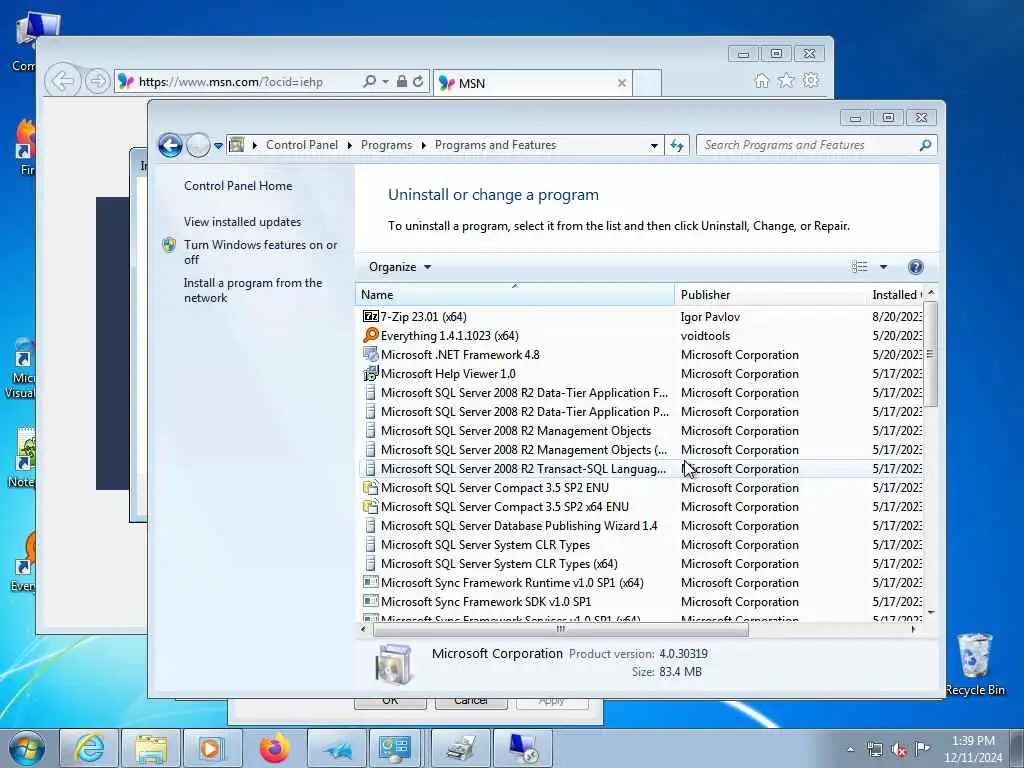The image size is (1024, 768).
Task: Open Internet Explorer Favorites star
Action: [x=786, y=80]
